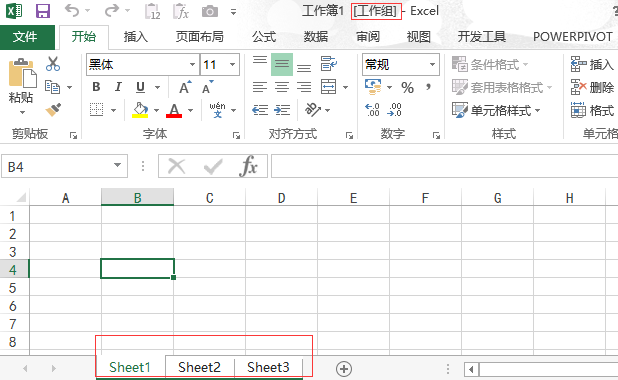Click the wén phonetic guide icon

point(217,110)
